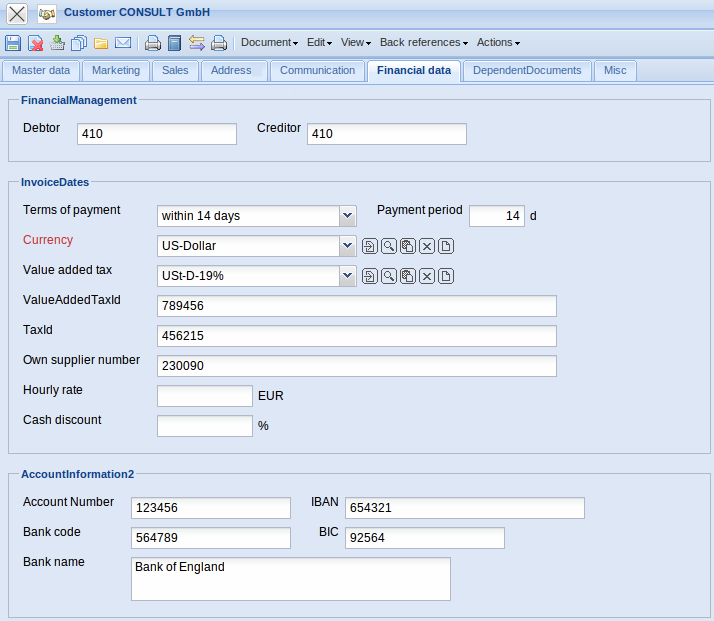Screen dimensions: 714x621
Task: Click the save floppy disk toolbar icon
Action: tap(13, 43)
